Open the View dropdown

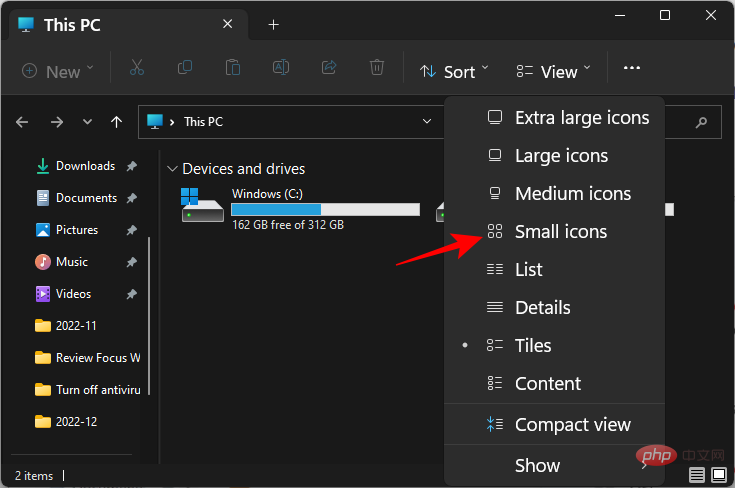[x=553, y=71]
